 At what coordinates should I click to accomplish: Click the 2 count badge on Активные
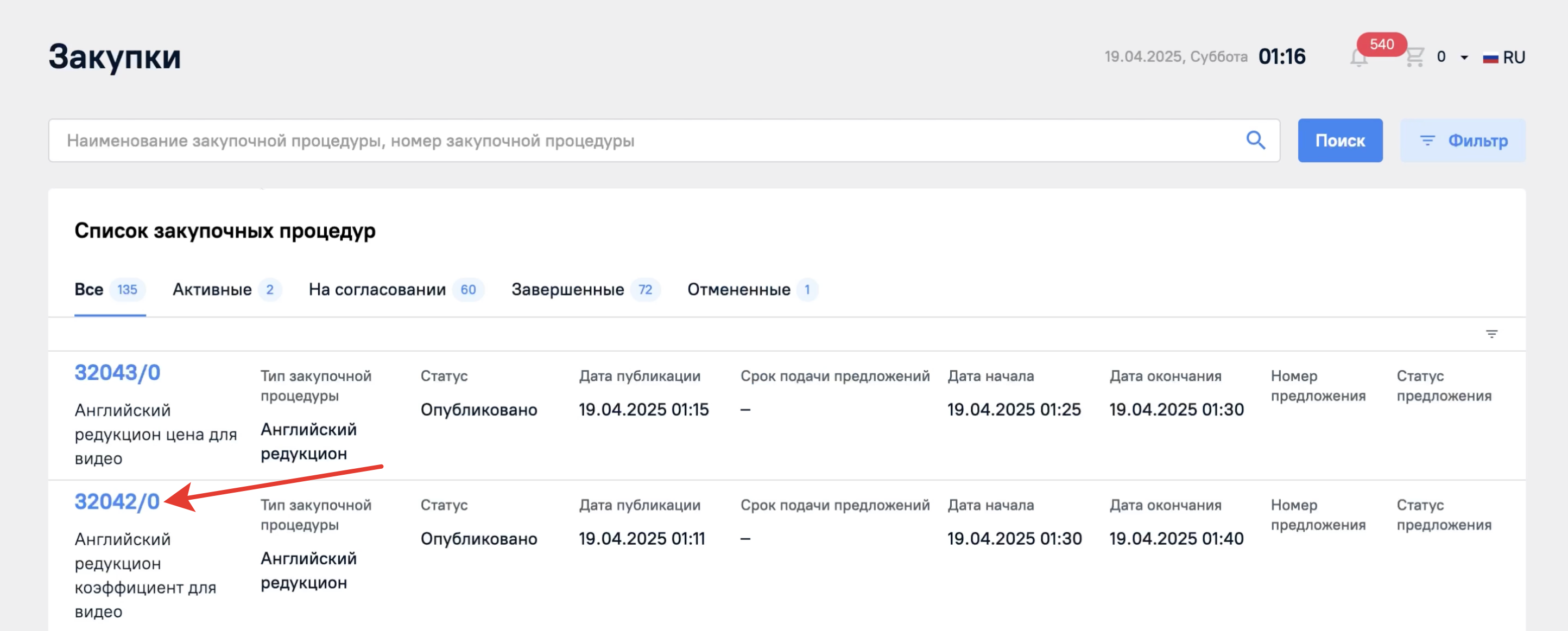270,290
